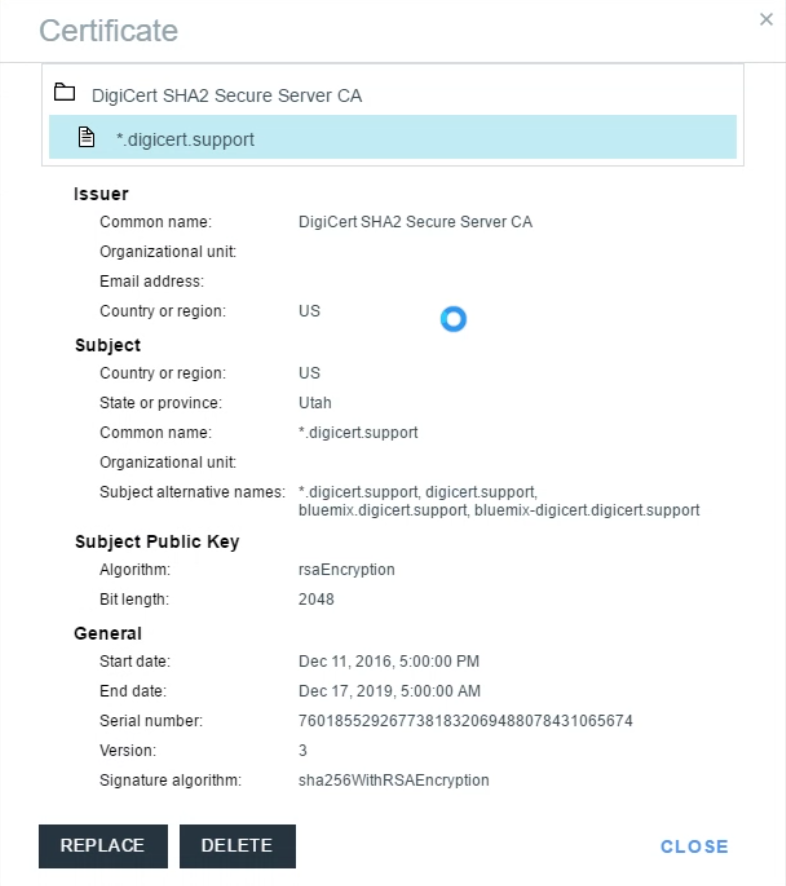The width and height of the screenshot is (786, 886).
Task: Dismiss the Certificate dialog with the X icon
Action: [x=766, y=19]
